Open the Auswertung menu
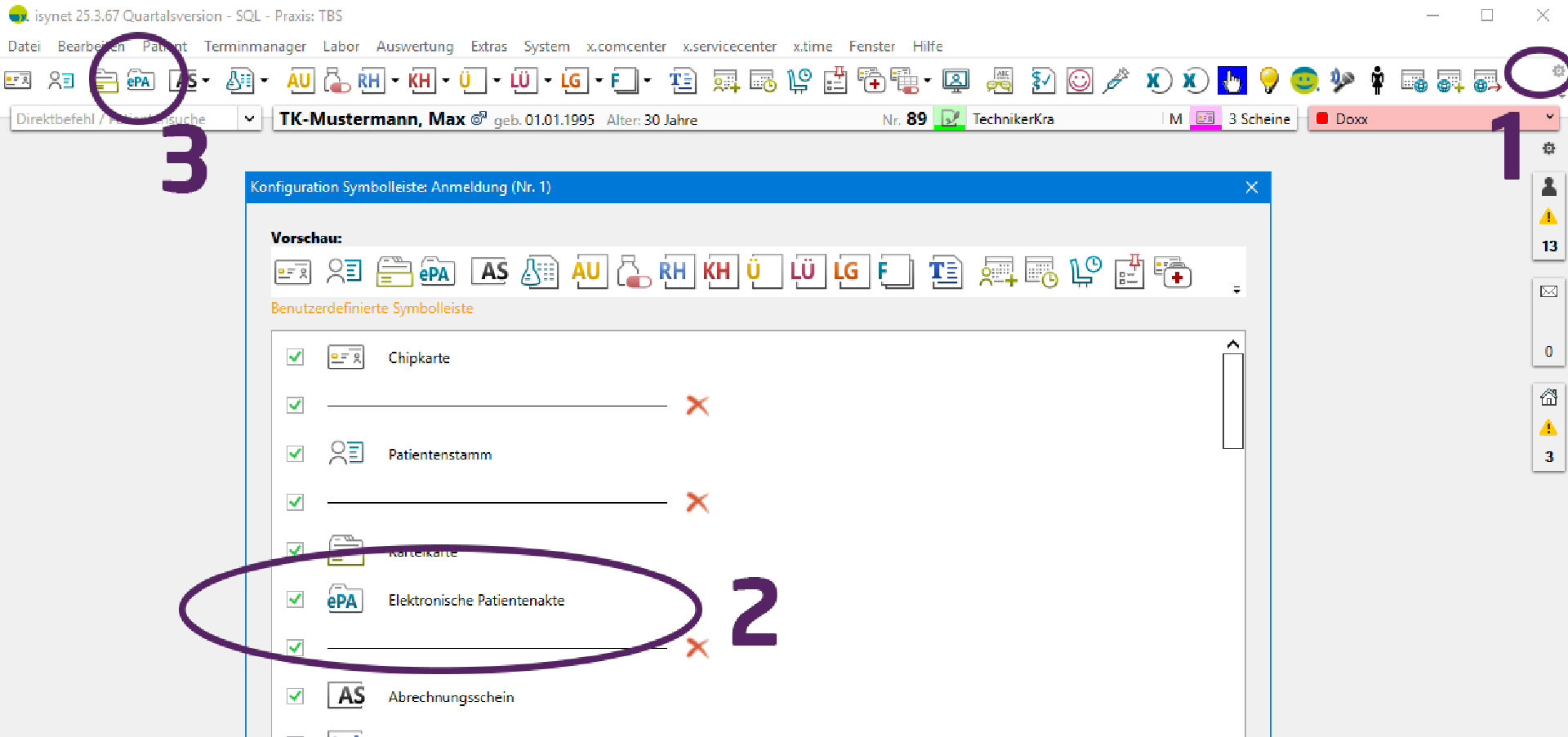1568x737 pixels. pyautogui.click(x=414, y=47)
